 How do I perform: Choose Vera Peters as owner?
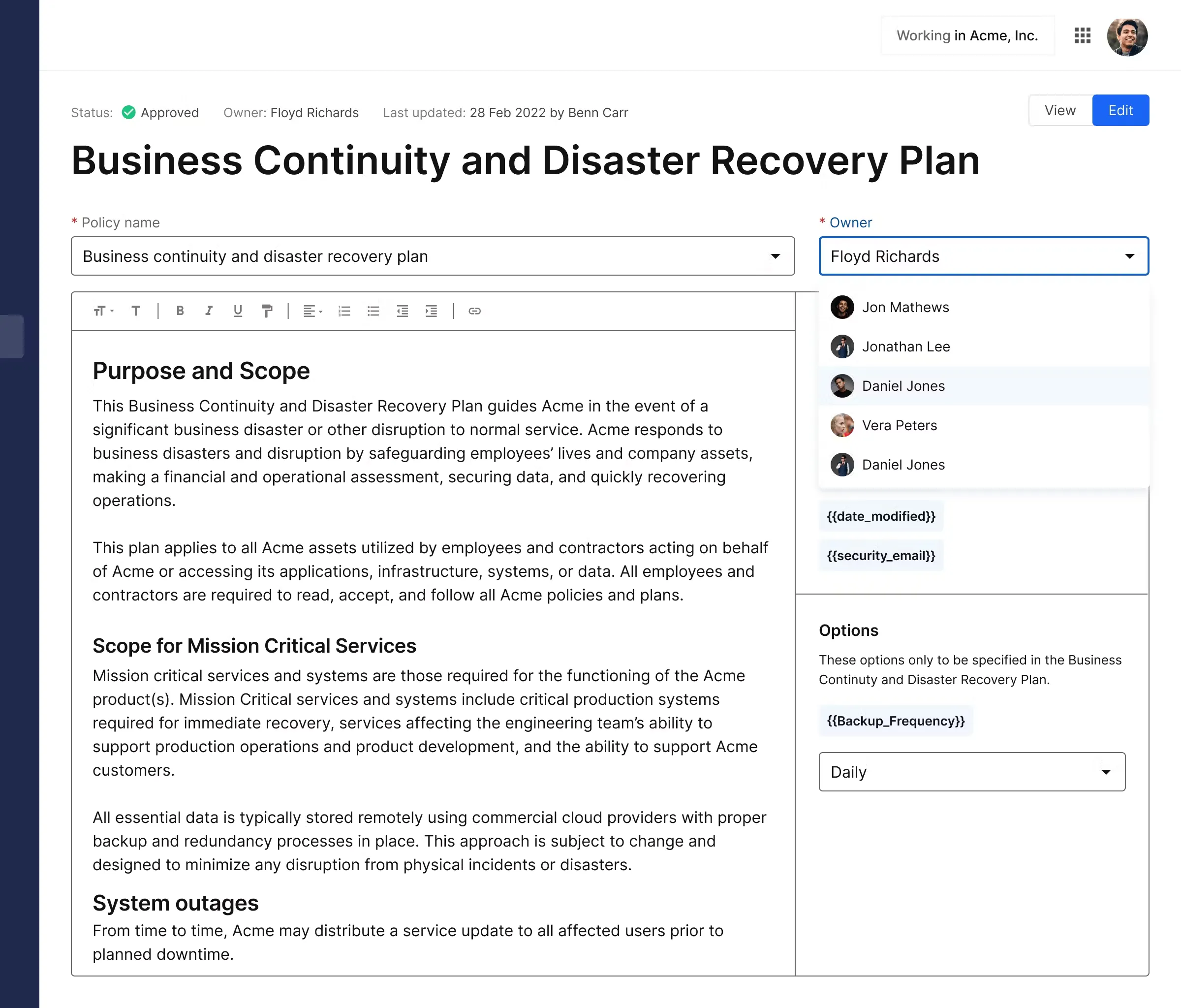tap(900, 425)
